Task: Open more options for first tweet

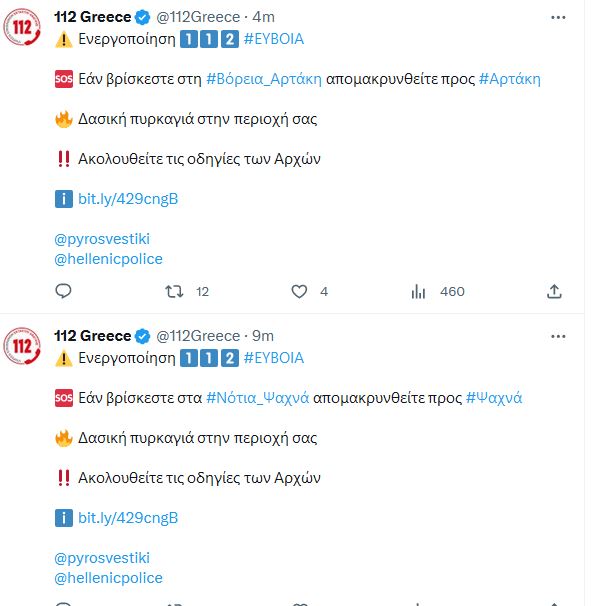Action: point(557,17)
